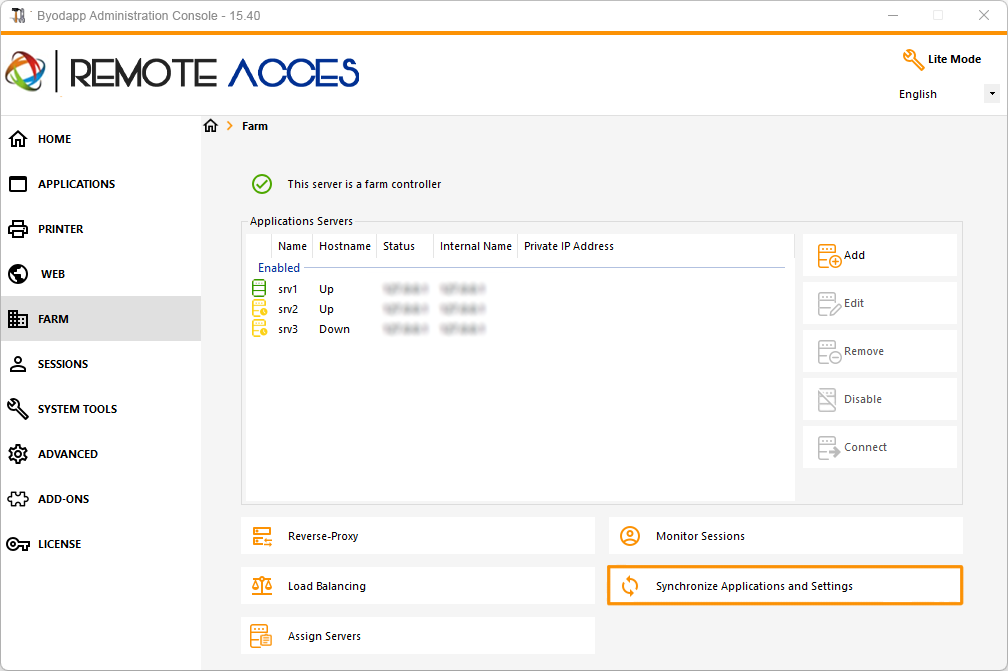Click the Sessions person icon
1008x671 pixels.
[x=18, y=364]
